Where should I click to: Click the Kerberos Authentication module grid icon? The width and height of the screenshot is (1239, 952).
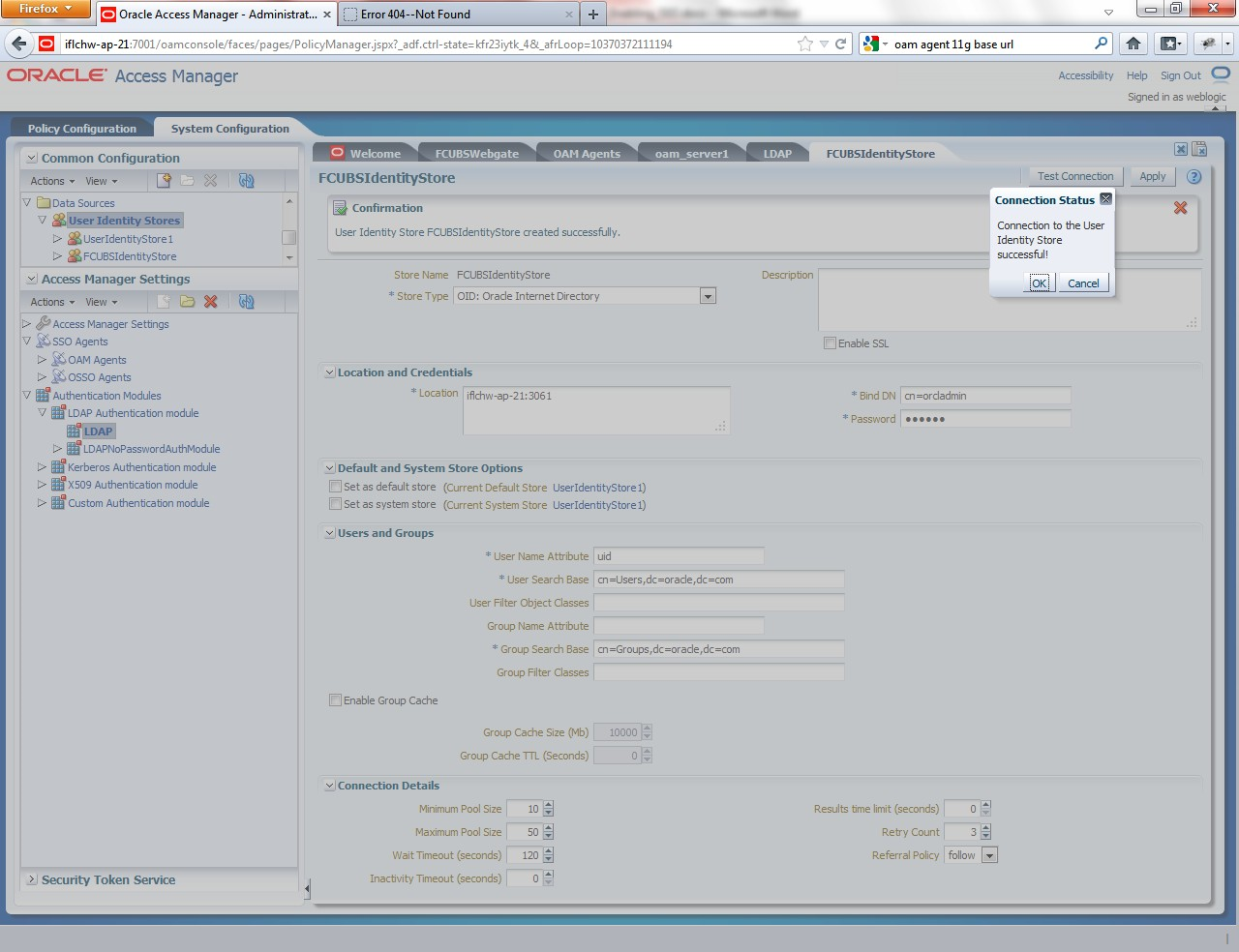point(58,466)
